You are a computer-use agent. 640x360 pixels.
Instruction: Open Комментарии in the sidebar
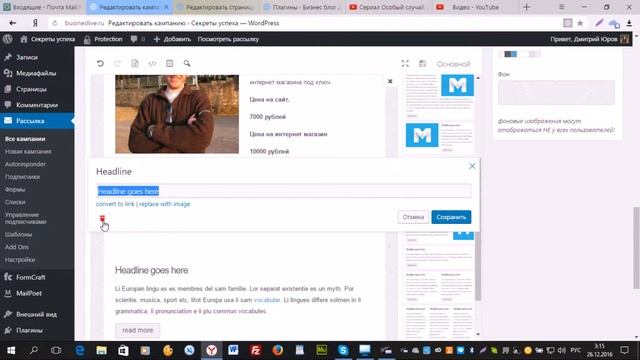point(37,105)
